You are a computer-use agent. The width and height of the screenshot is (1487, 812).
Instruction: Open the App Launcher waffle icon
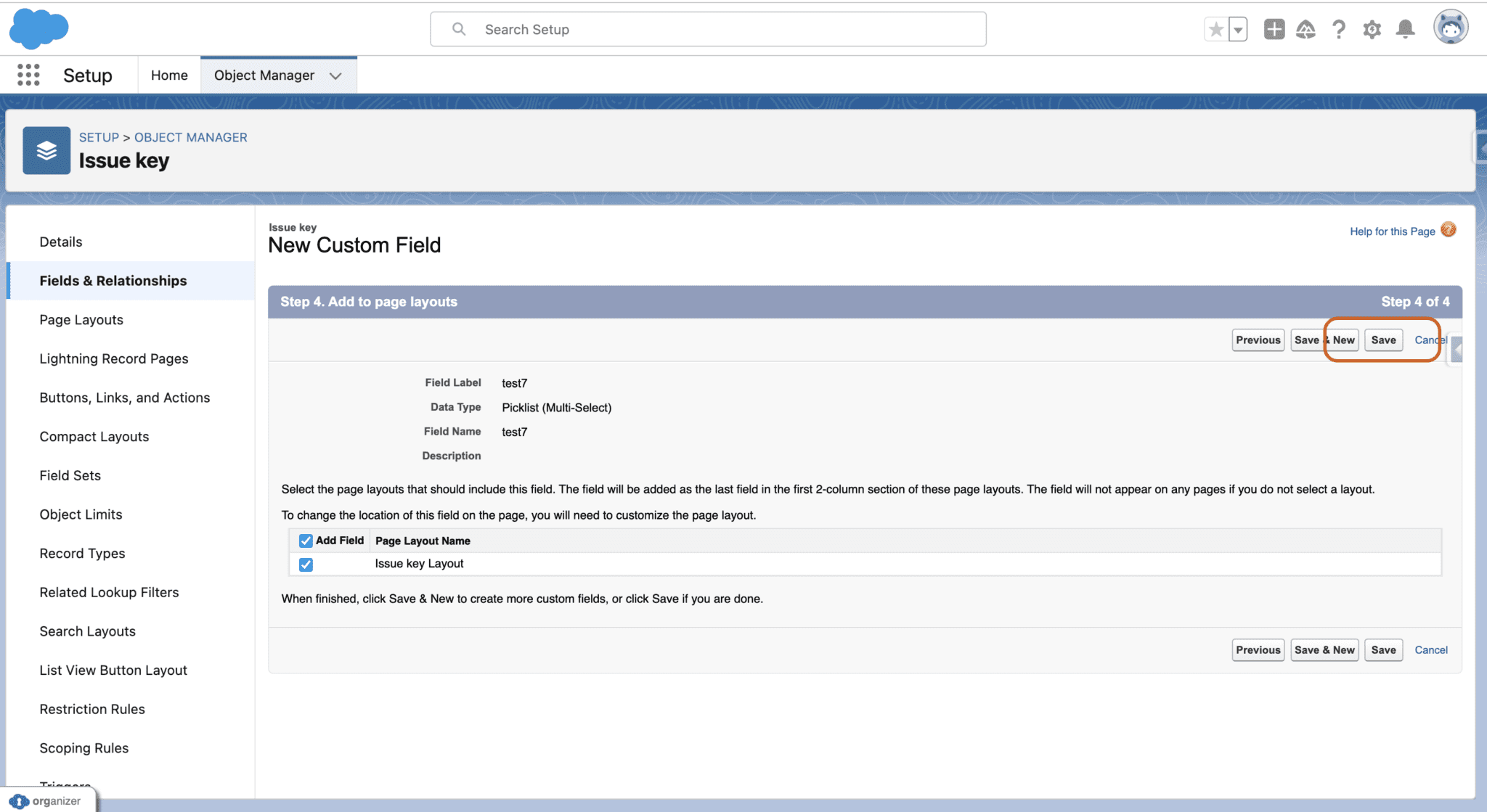point(28,75)
